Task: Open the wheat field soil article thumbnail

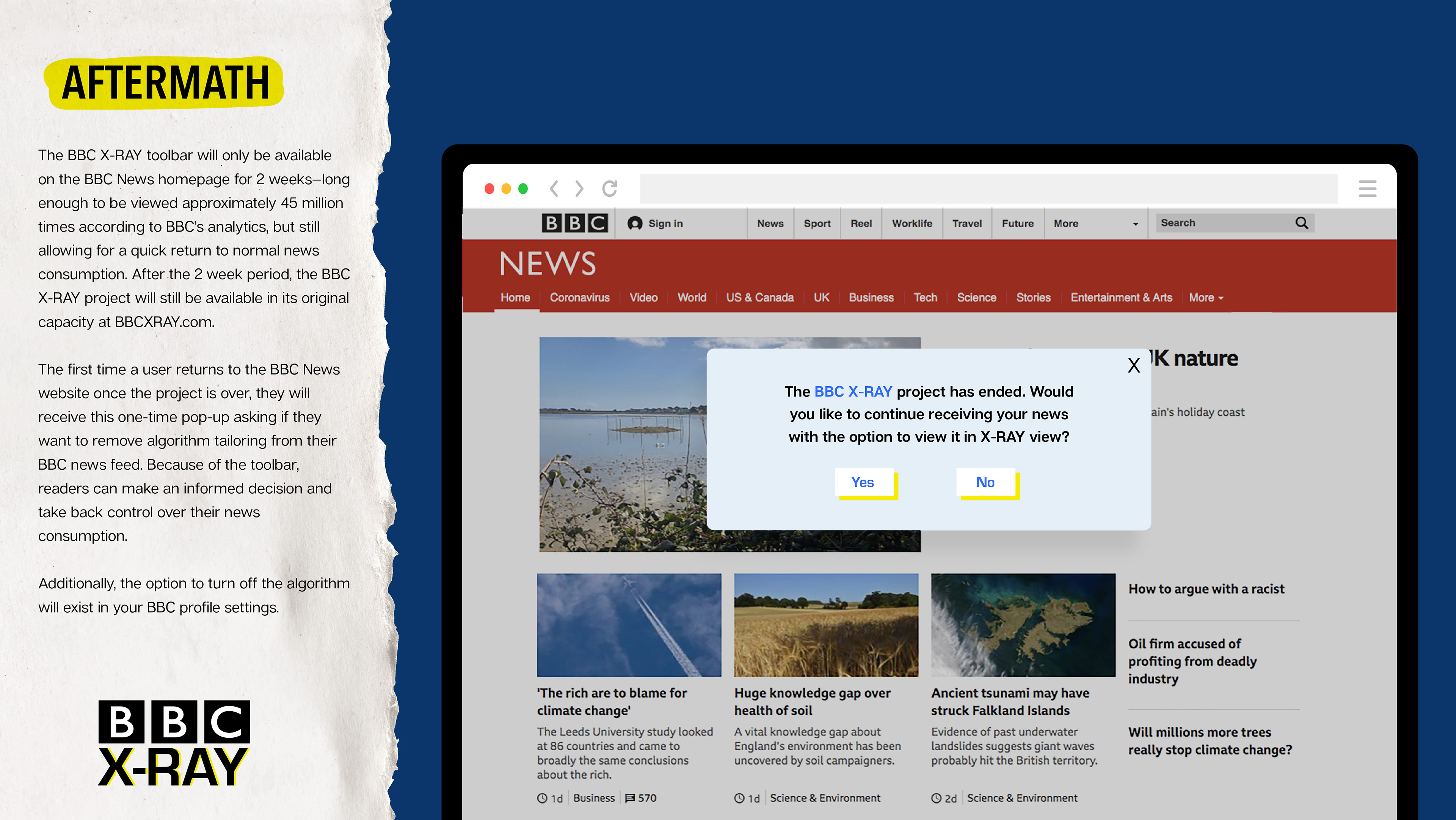Action: [826, 625]
